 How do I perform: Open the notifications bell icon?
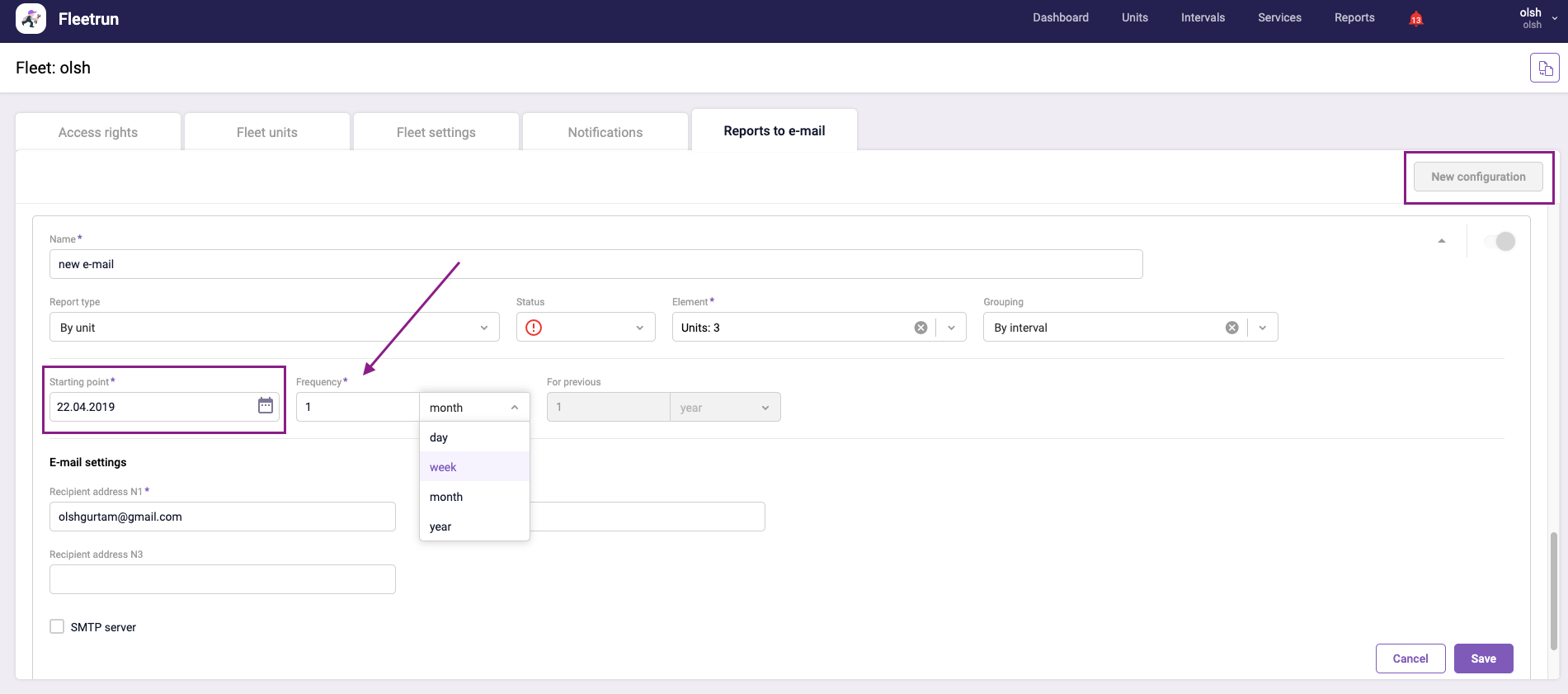1415,19
